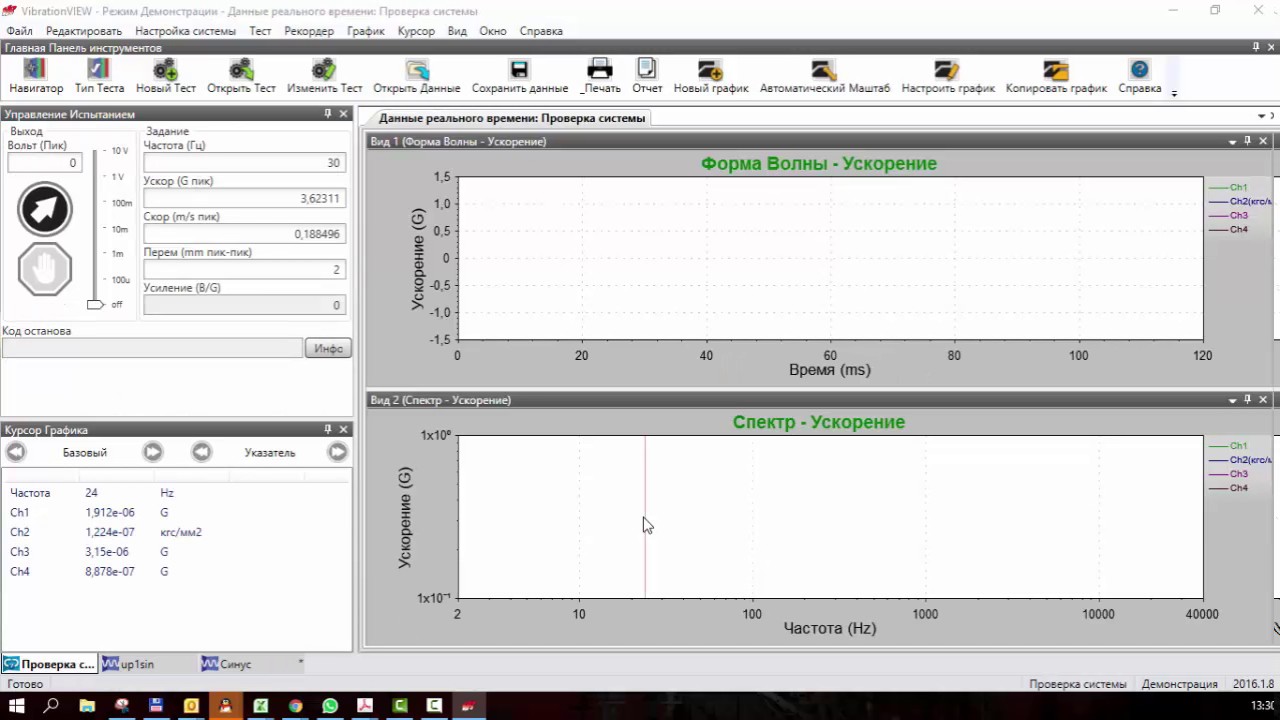Select Данные реального времени document tab
Viewport: 1280px width, 720px height.
click(511, 118)
